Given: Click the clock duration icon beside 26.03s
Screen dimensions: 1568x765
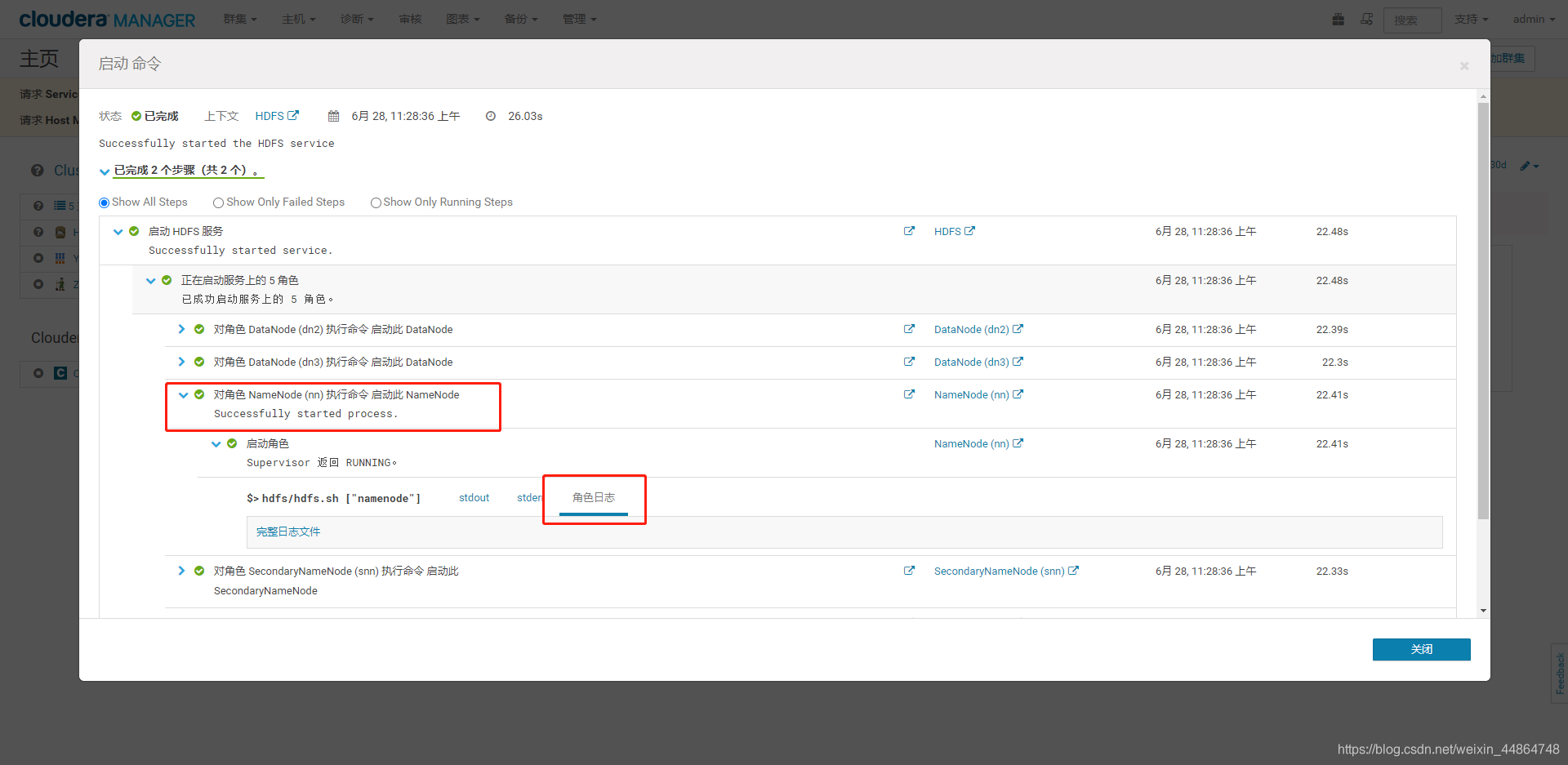Looking at the screenshot, I should pos(491,116).
